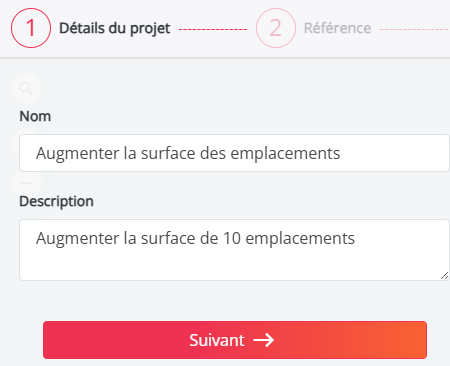Click the faint magnifier zoom icon

pos(26,88)
